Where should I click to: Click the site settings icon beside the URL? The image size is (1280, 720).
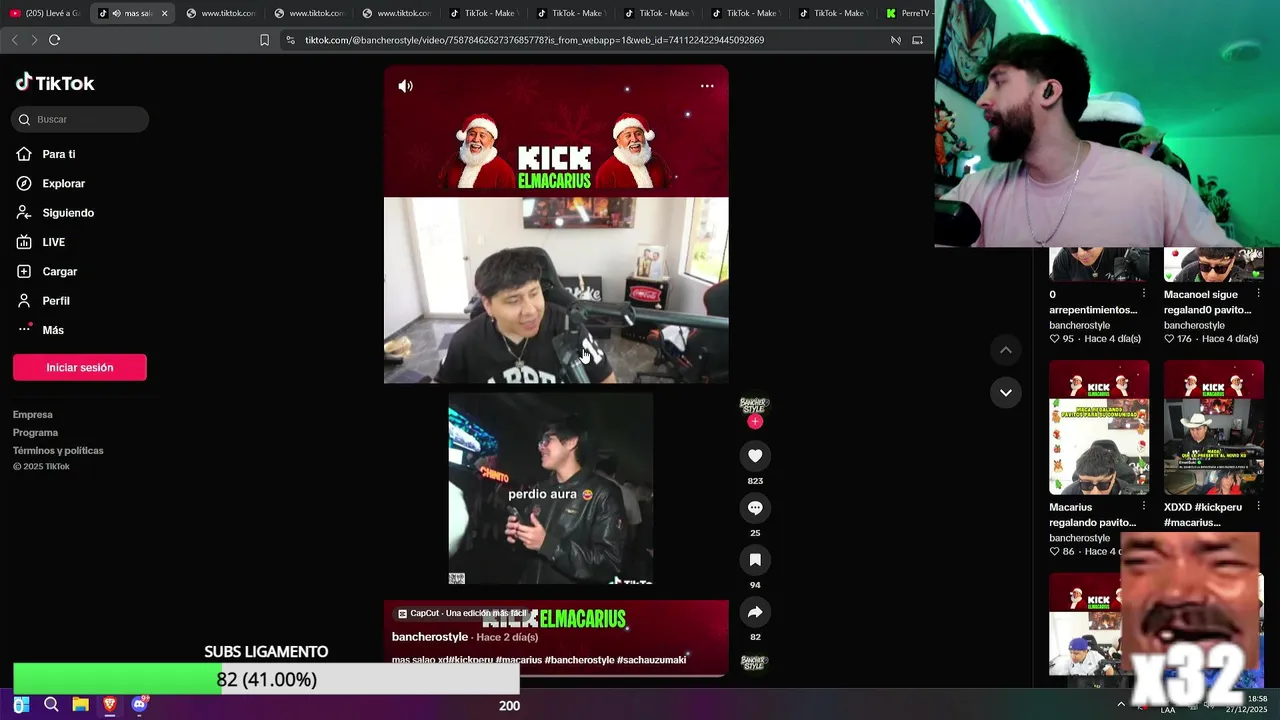(x=290, y=40)
